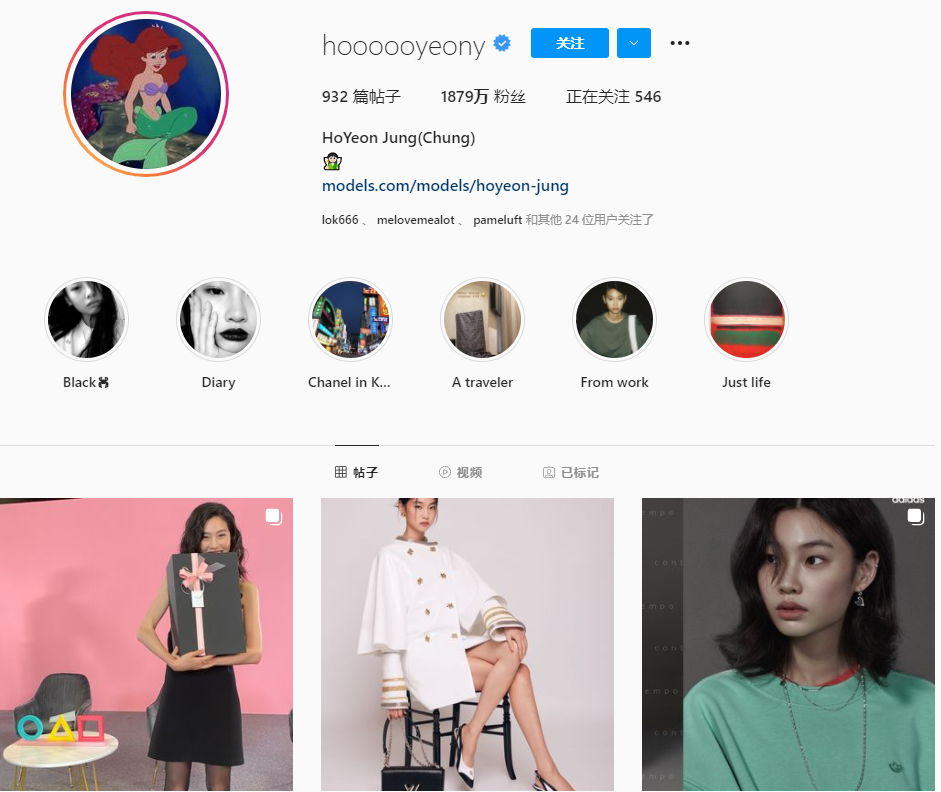
Task: View the 1879万 粉丝 followers list
Action: tap(483, 97)
